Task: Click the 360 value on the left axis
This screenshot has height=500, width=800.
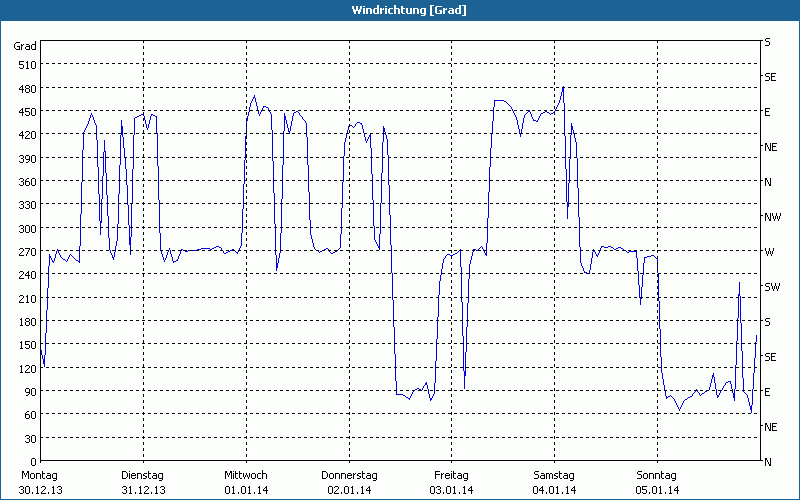Action: coord(25,182)
